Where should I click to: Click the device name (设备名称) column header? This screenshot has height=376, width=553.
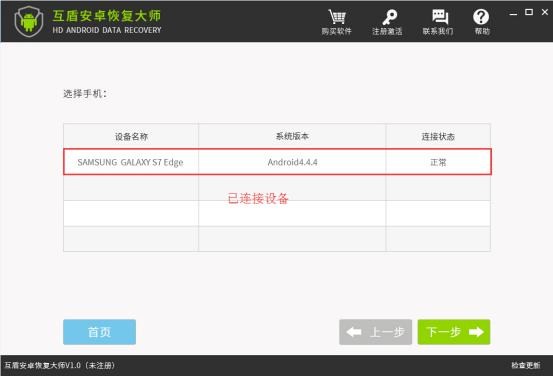pyautogui.click(x=131, y=136)
